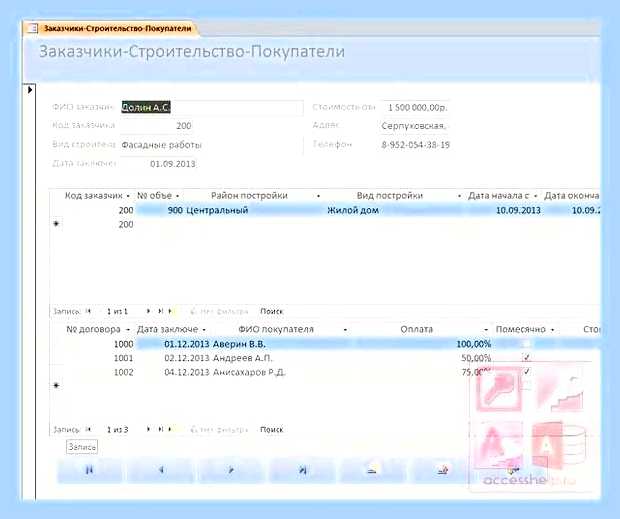Image resolution: width=620 pixels, height=519 pixels.
Task: Go to first record in the 1 из 3 navigator
Action: [x=89, y=429]
